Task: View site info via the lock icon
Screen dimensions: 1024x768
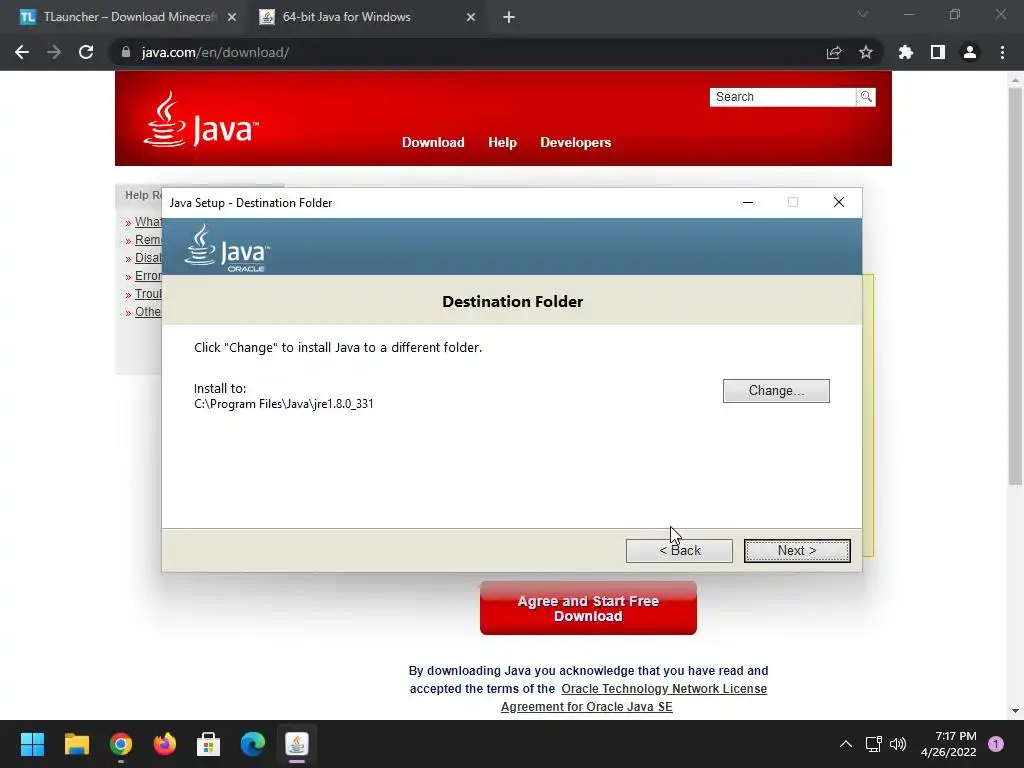Action: [x=126, y=52]
